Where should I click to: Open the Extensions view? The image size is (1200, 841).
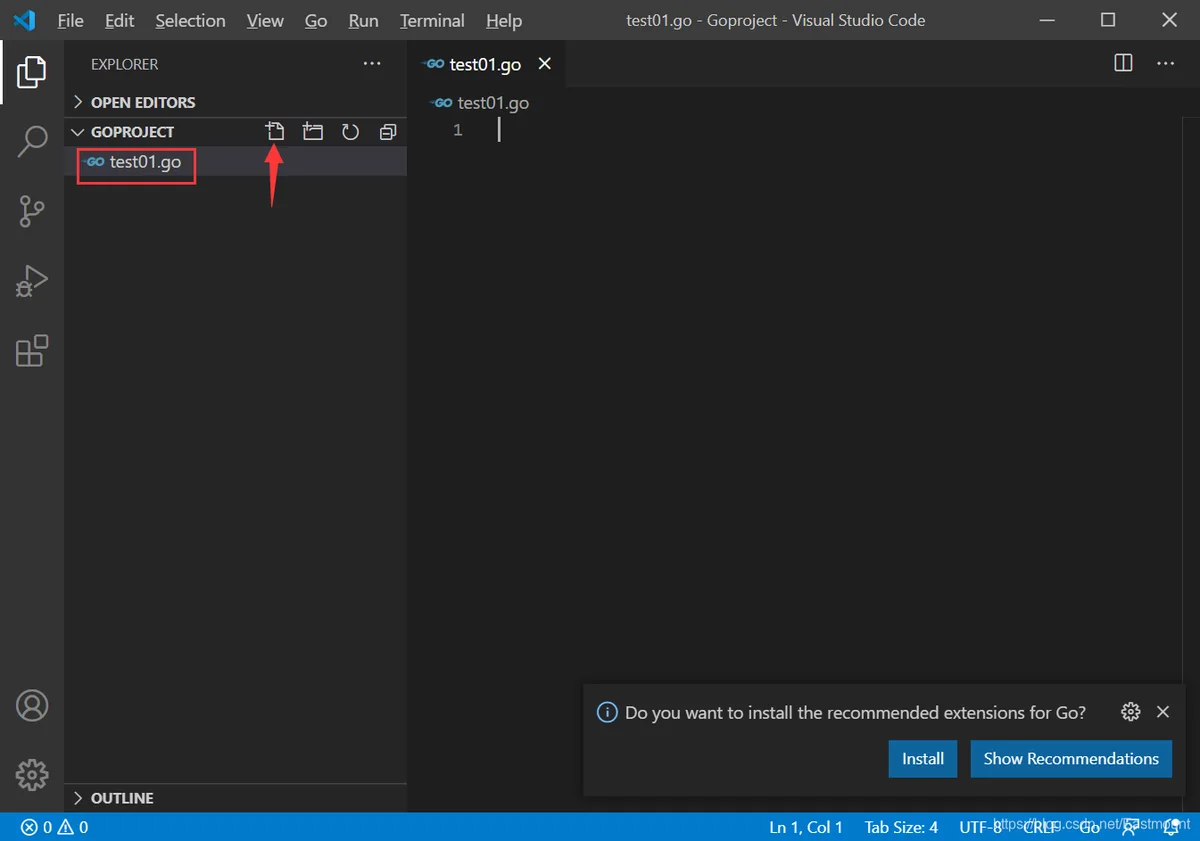click(32, 351)
